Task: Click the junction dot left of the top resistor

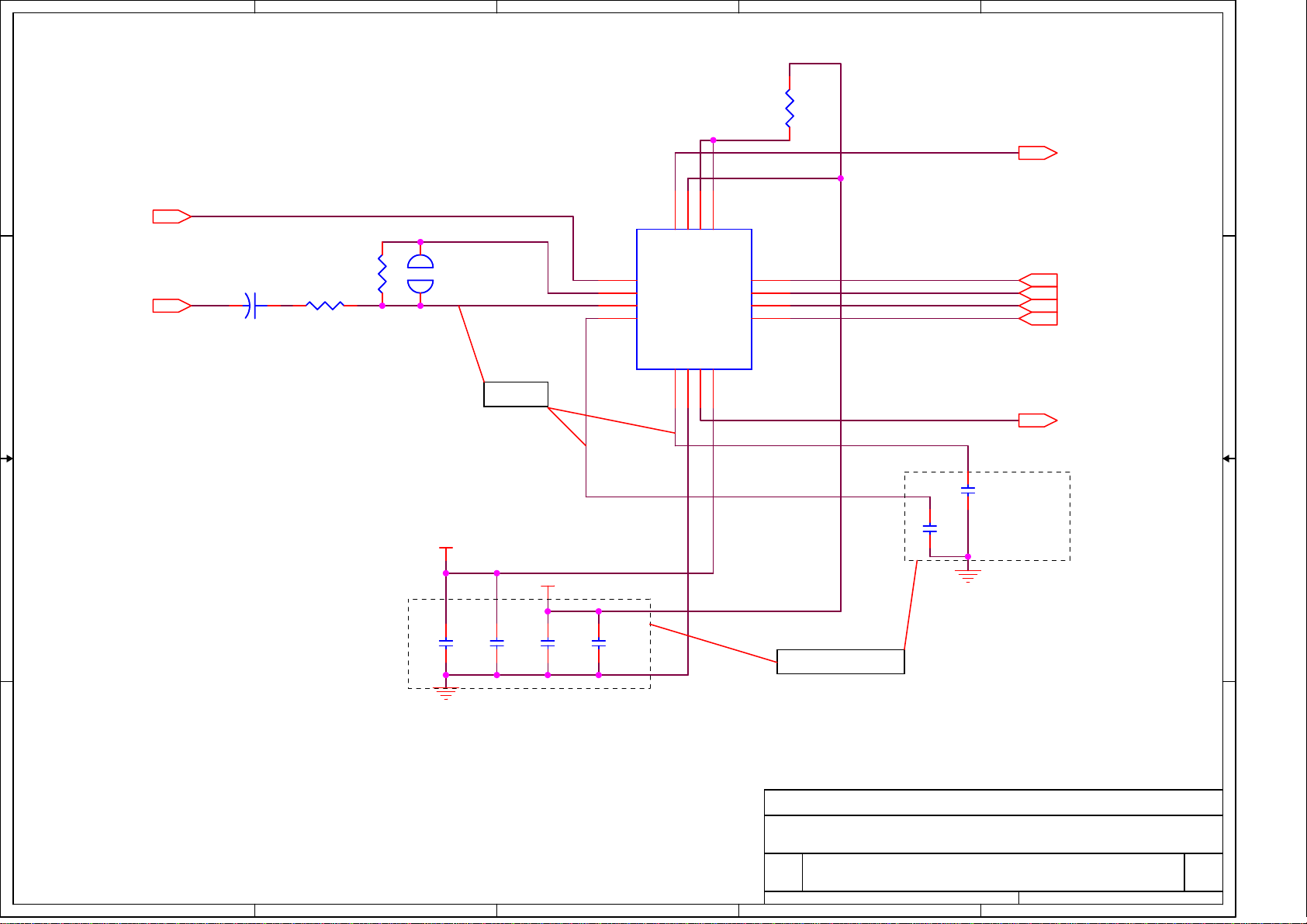Action: (713, 140)
